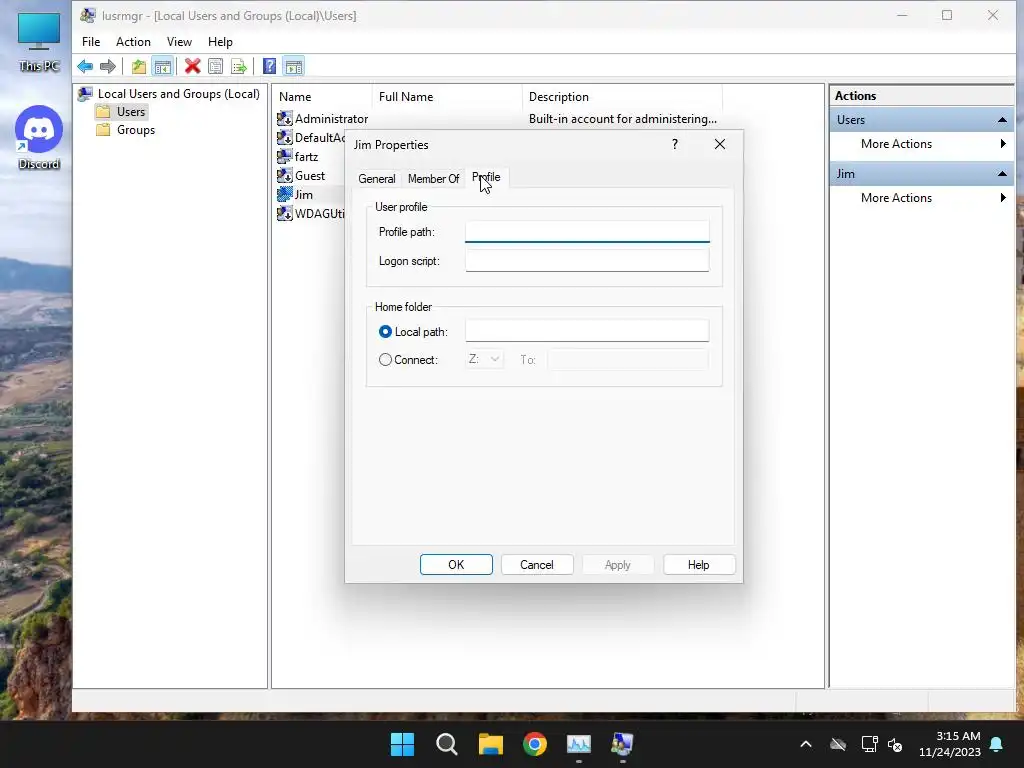Open the Z: drive letter dropdown
Screen dimensions: 1024x768
click(x=484, y=359)
